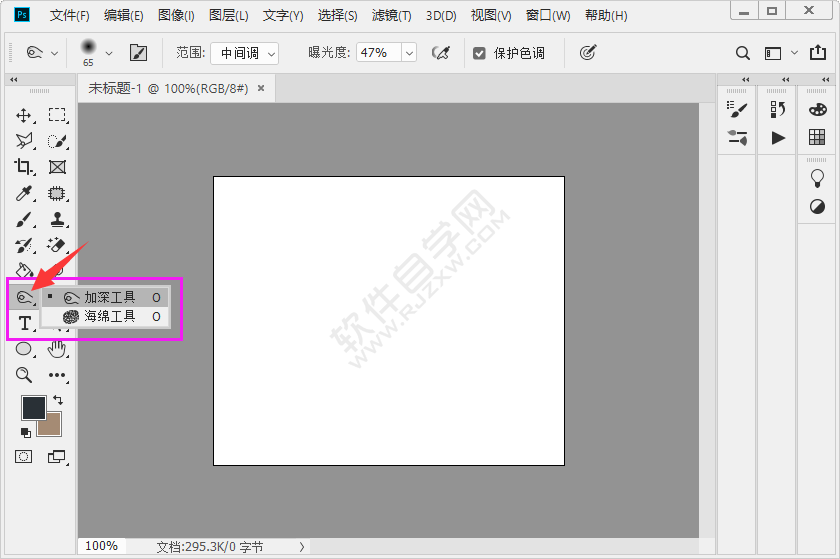
Task: Close the 未标题-1 document tab
Action: click(x=261, y=88)
